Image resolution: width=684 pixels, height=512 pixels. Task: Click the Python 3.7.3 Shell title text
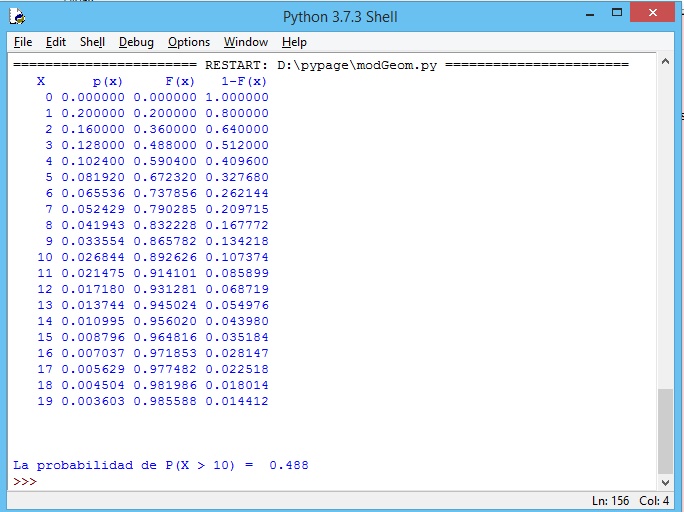340,17
